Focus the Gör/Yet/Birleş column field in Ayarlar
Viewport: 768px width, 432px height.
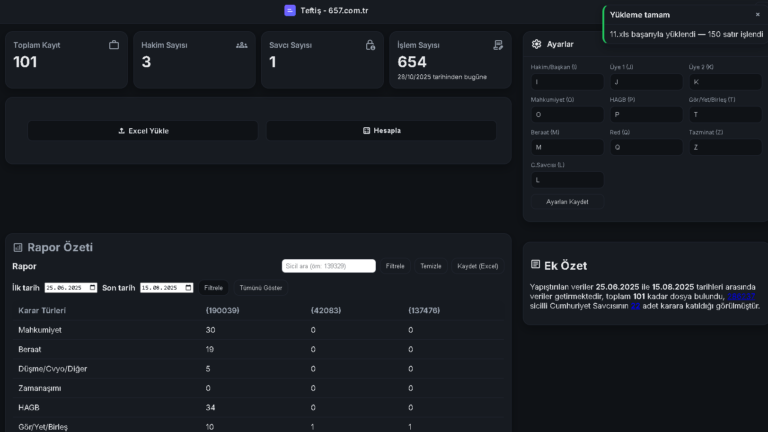pyautogui.click(x=725, y=115)
